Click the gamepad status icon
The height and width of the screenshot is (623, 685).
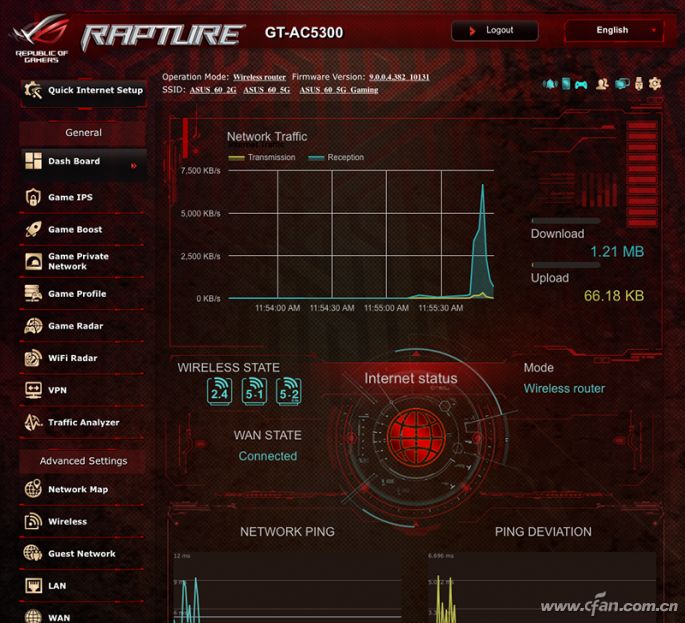point(581,84)
